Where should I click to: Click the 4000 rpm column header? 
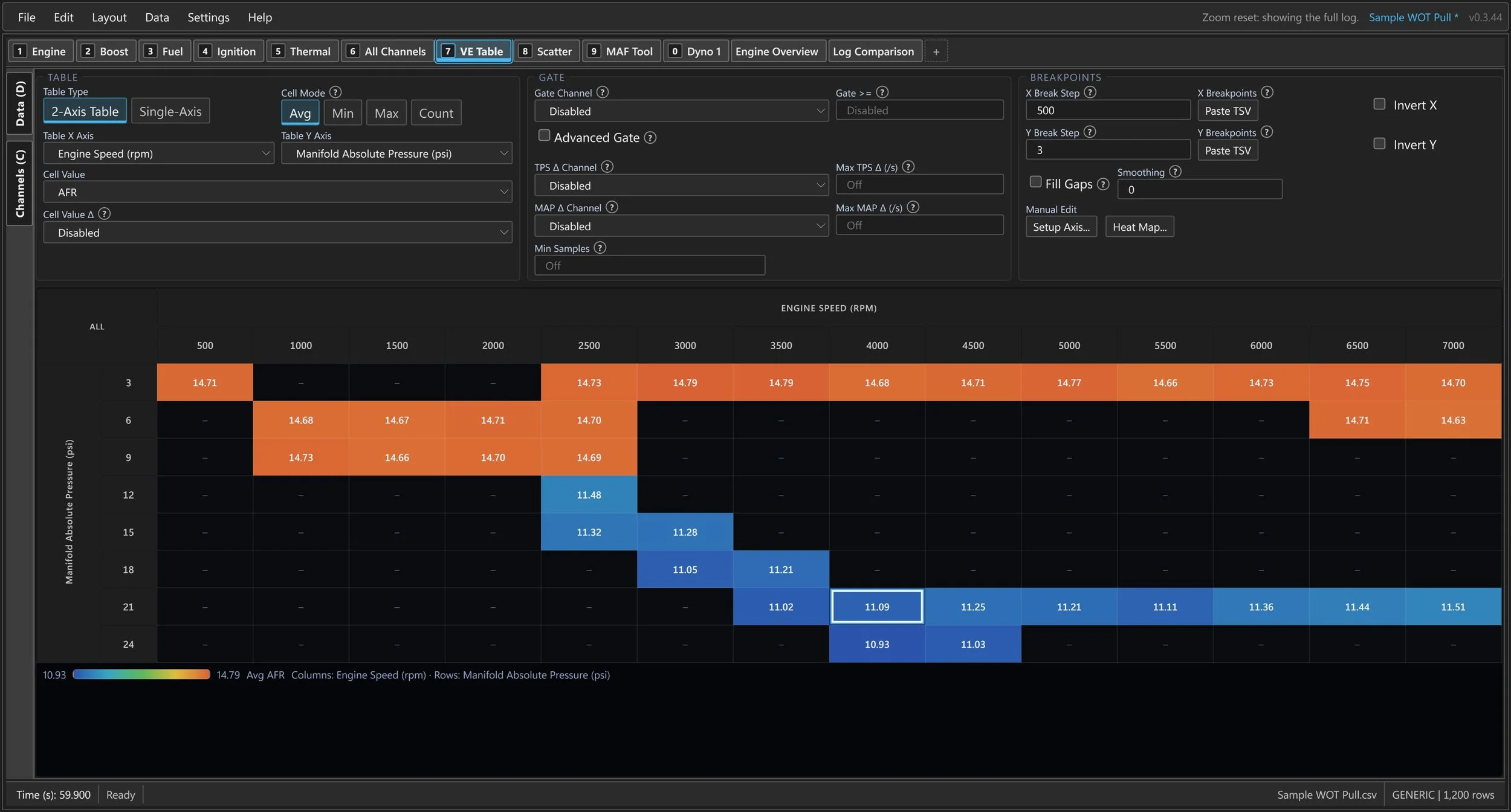click(877, 345)
